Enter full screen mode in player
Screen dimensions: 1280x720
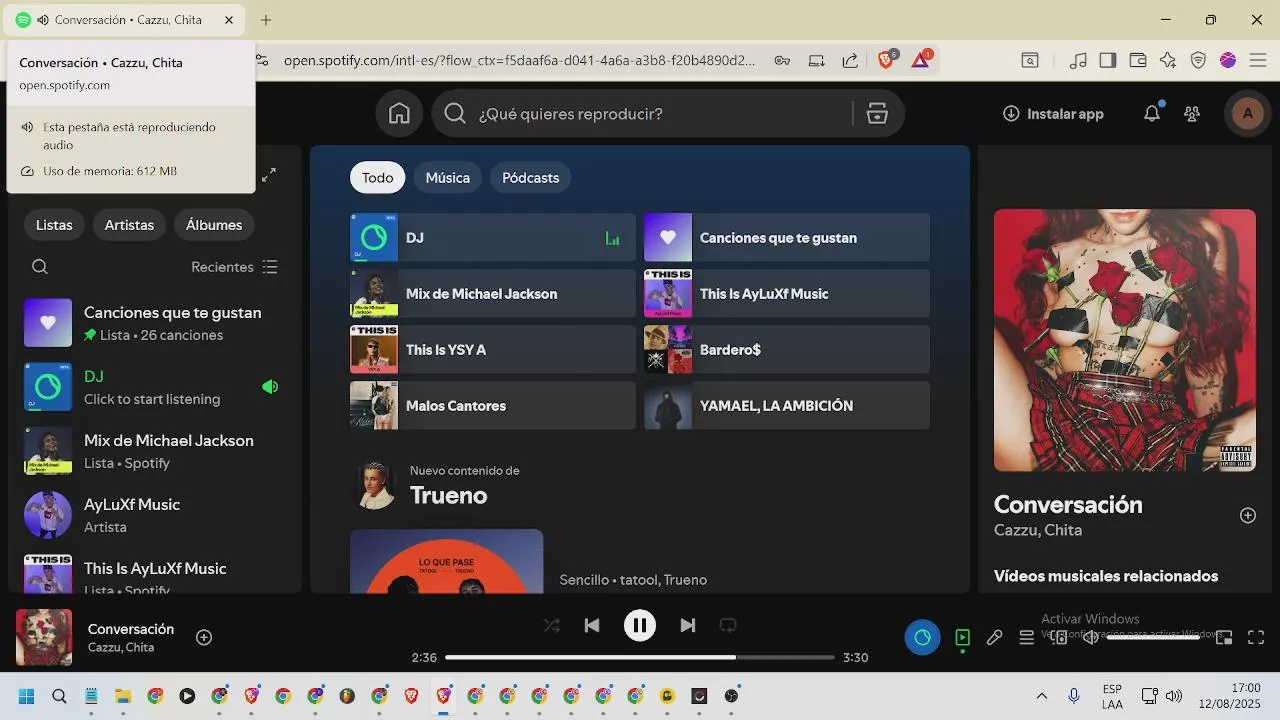point(1256,637)
